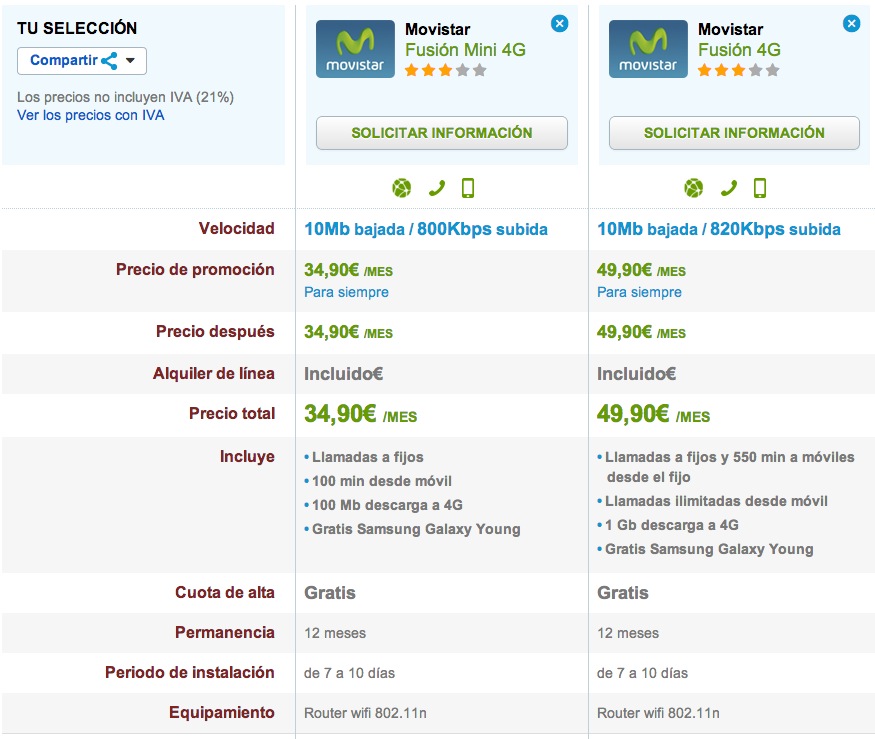The width and height of the screenshot is (875, 739).
Task: Click the Movistar logo for Fusión 4G
Action: (648, 49)
